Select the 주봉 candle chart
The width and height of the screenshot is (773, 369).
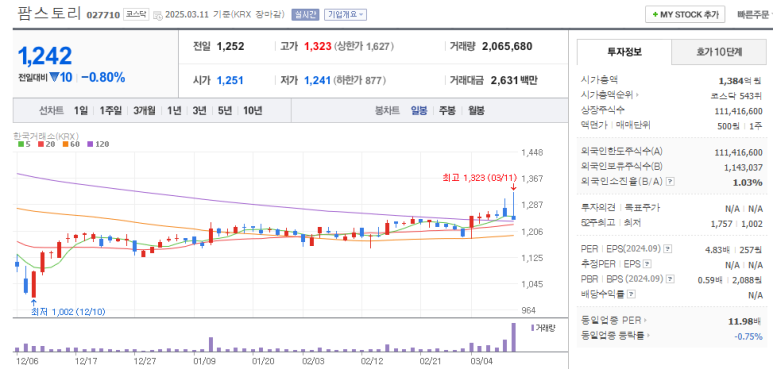pyautogui.click(x=447, y=111)
